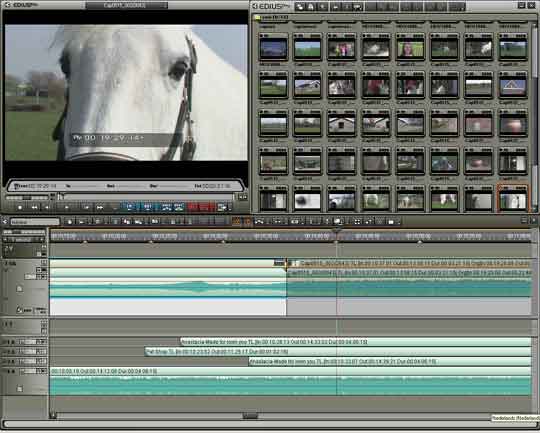
Task: Step forward one frame in player
Action: (x=86, y=207)
